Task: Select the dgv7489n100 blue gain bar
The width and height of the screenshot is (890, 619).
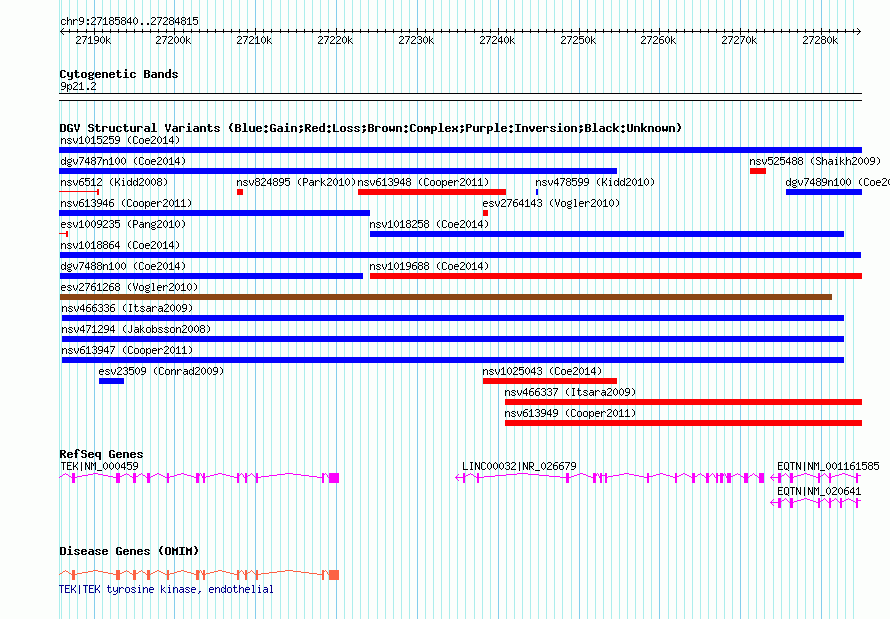Action: [824, 192]
